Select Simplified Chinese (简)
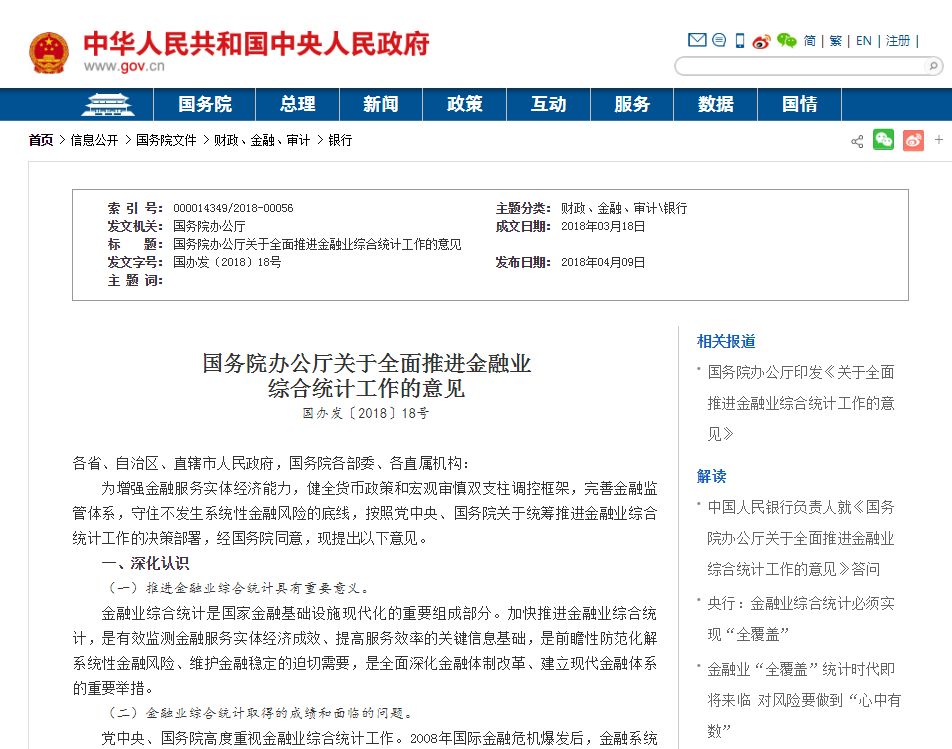 [810, 41]
